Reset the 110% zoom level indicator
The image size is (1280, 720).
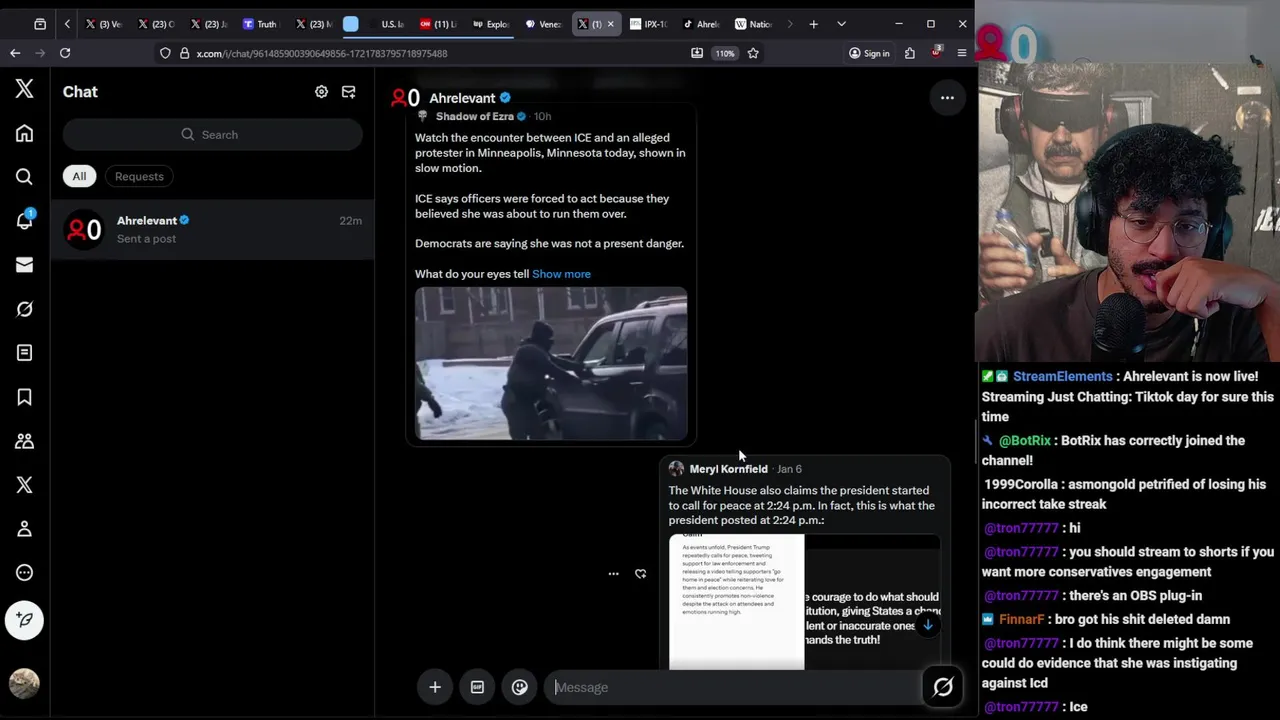point(725,53)
